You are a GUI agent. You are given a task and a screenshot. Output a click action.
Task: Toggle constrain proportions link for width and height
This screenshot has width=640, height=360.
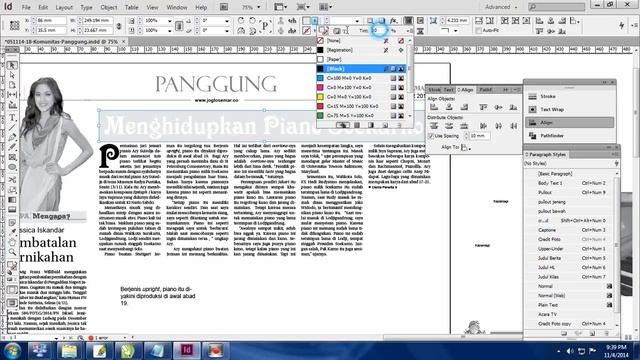click(119, 26)
